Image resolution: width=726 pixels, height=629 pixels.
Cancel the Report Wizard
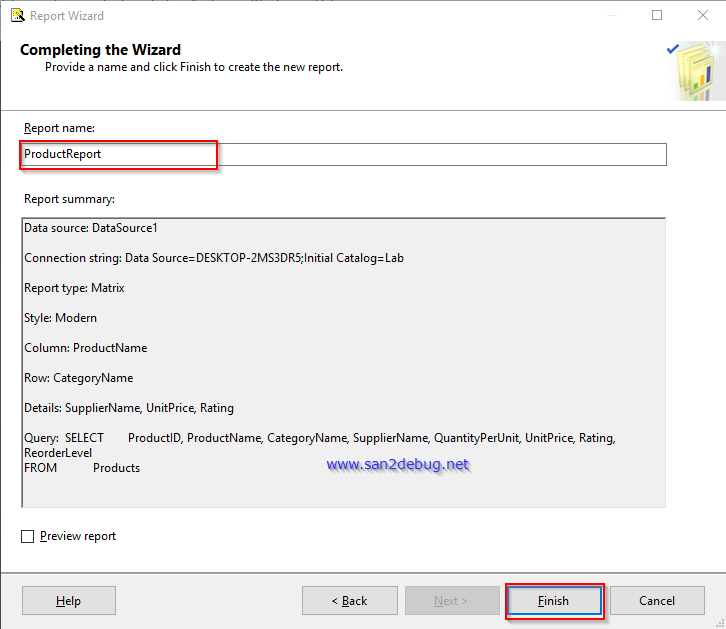656,601
